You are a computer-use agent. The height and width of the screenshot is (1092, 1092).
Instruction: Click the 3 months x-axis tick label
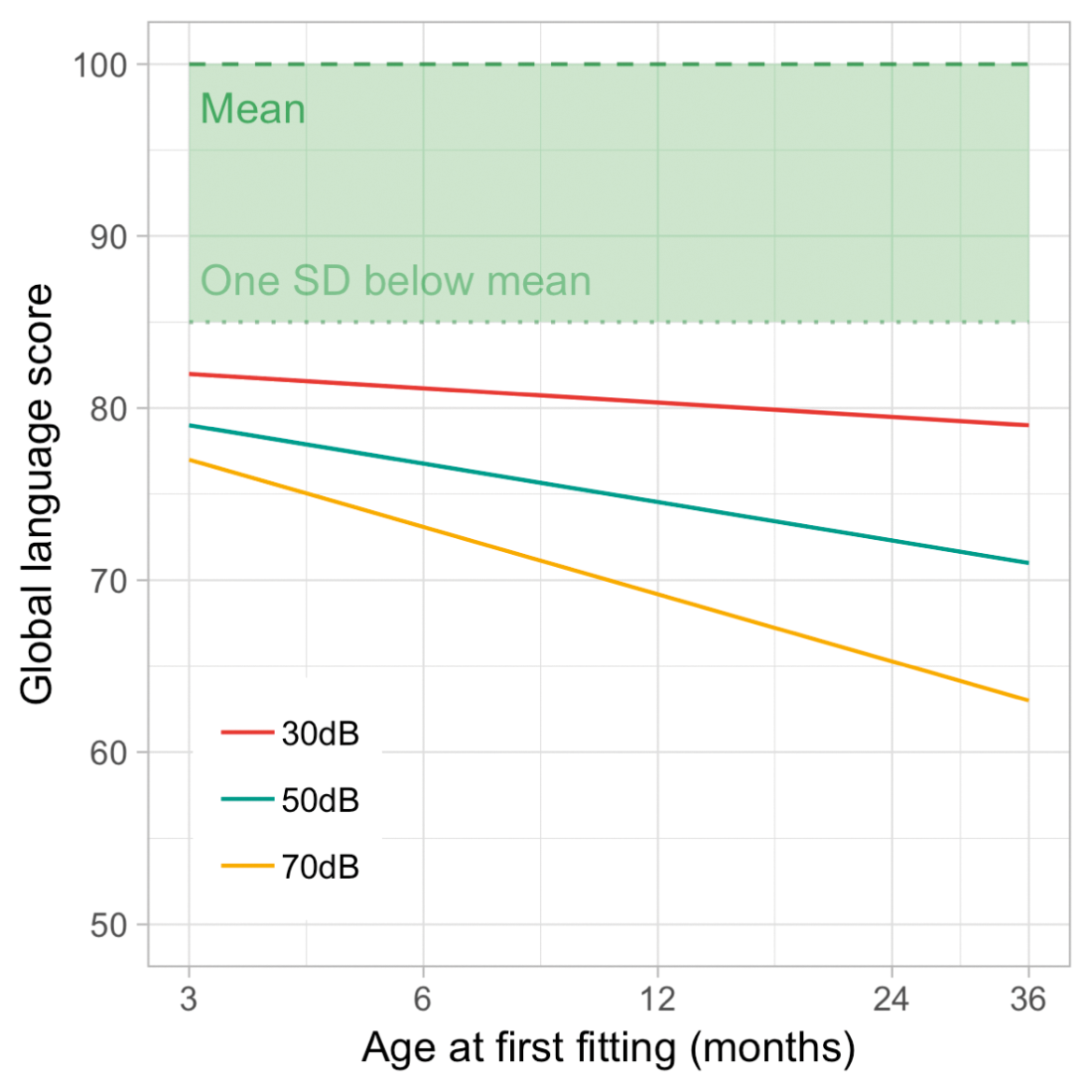pos(189,999)
